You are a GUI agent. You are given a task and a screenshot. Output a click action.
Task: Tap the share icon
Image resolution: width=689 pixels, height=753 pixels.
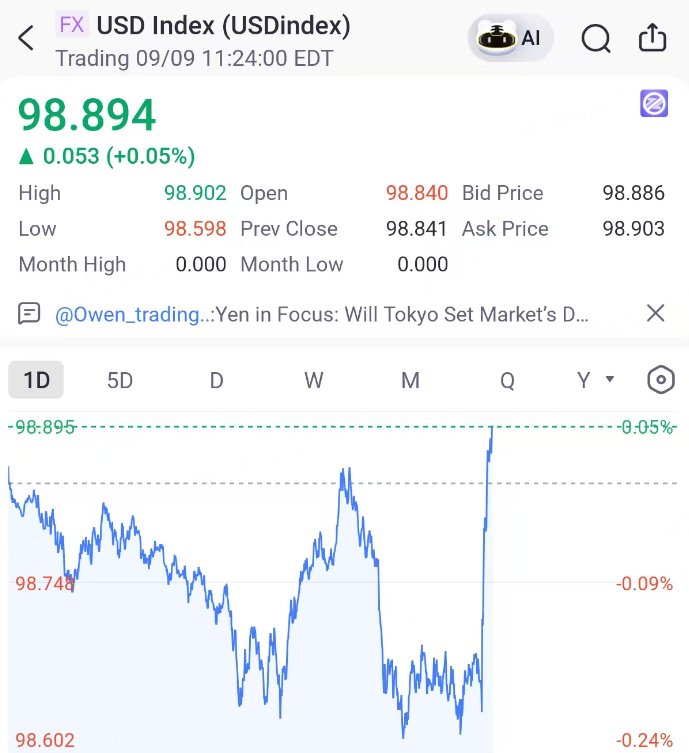pos(653,37)
